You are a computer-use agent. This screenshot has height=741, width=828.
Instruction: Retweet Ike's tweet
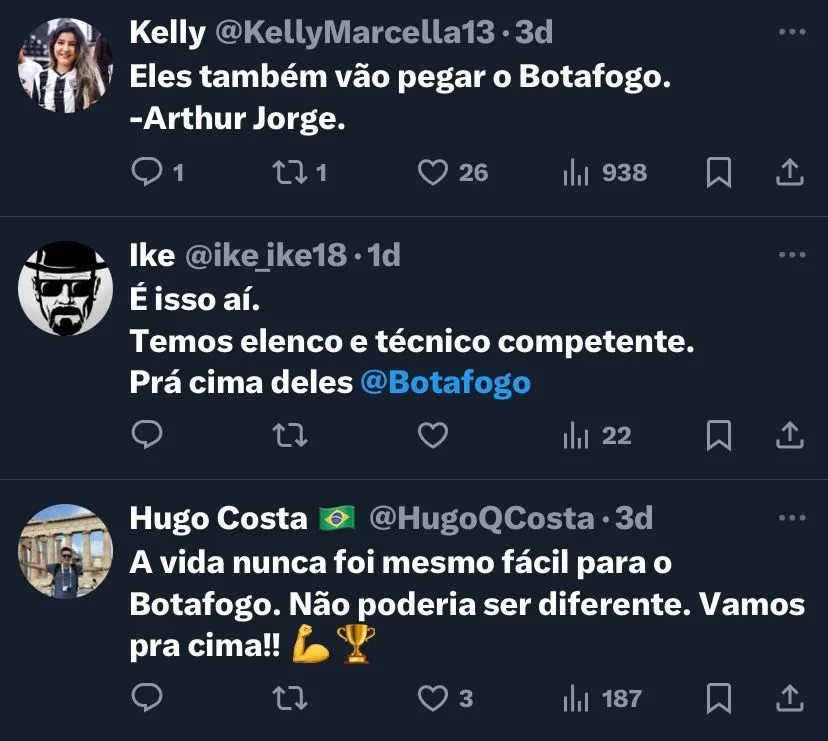(x=289, y=435)
